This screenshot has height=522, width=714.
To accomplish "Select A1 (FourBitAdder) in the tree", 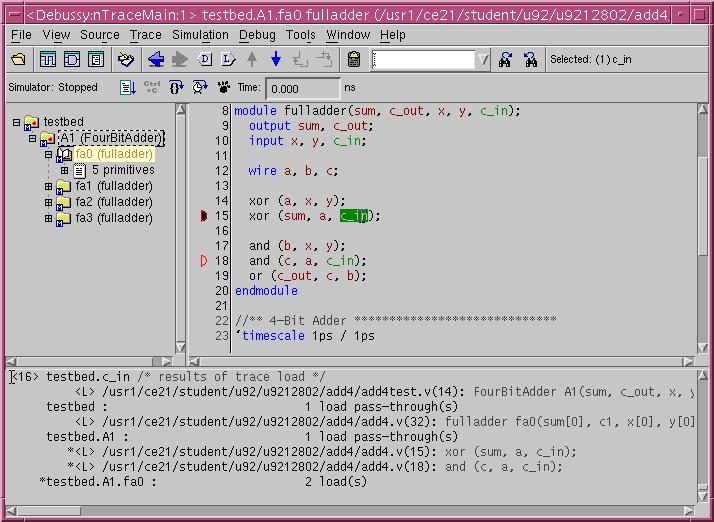I will pyautogui.click(x=110, y=138).
